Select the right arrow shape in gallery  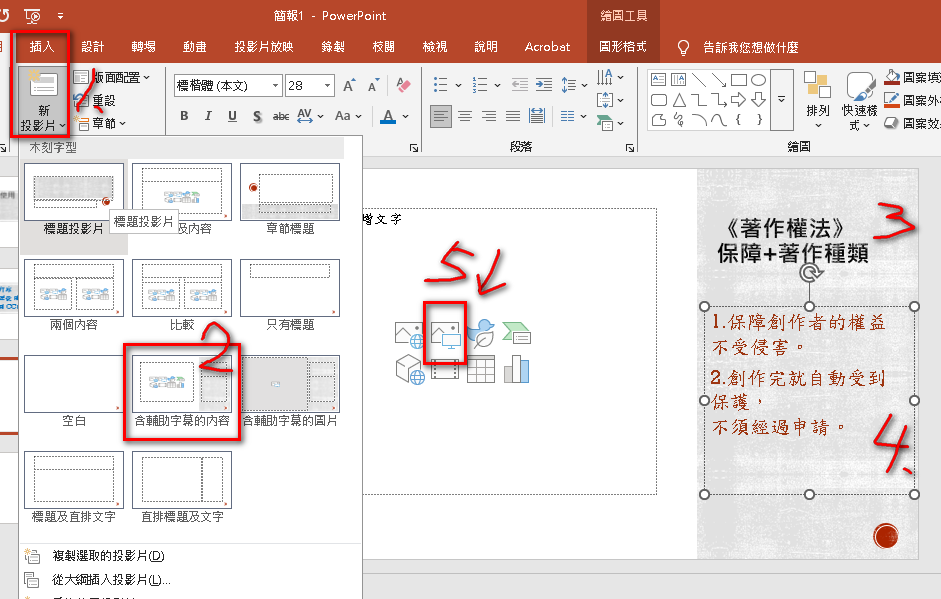coord(739,100)
